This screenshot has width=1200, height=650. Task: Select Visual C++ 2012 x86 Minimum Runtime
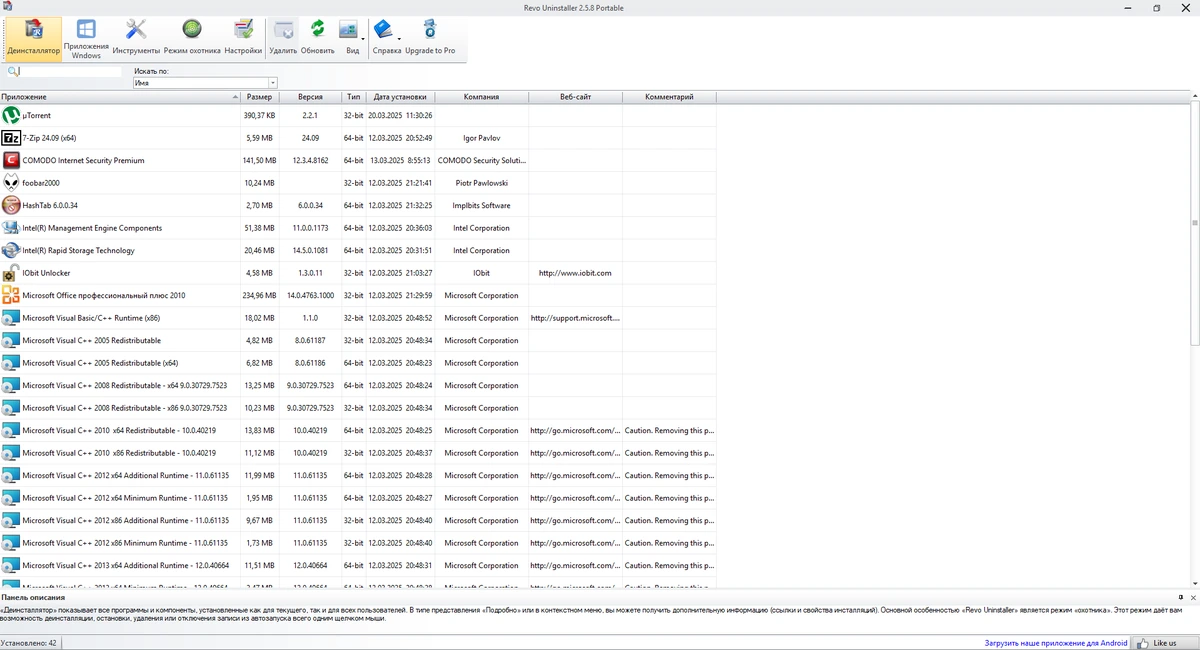click(358, 543)
